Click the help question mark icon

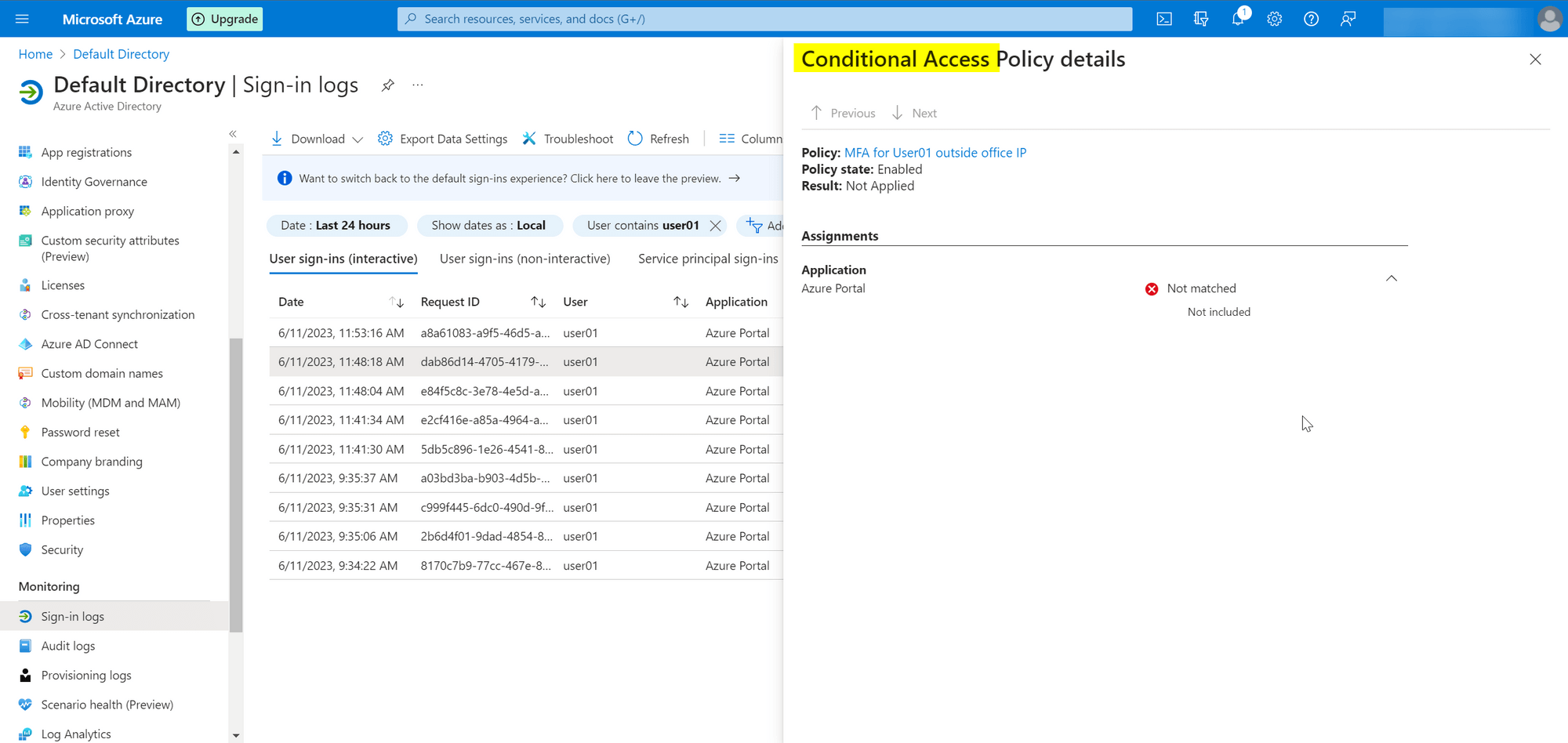pyautogui.click(x=1311, y=19)
